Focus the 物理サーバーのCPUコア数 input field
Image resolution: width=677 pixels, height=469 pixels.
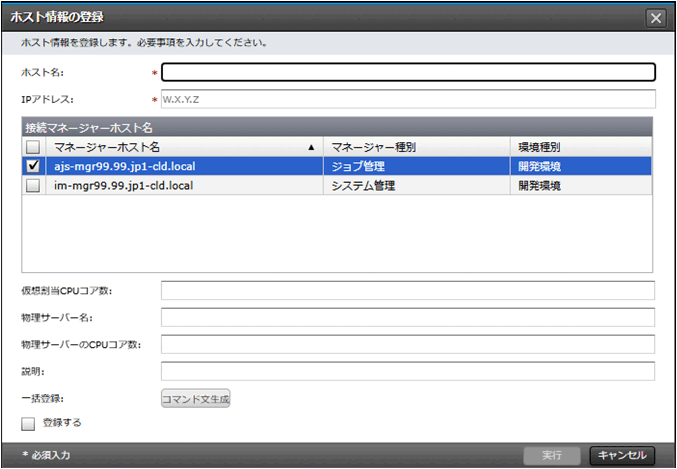point(408,344)
